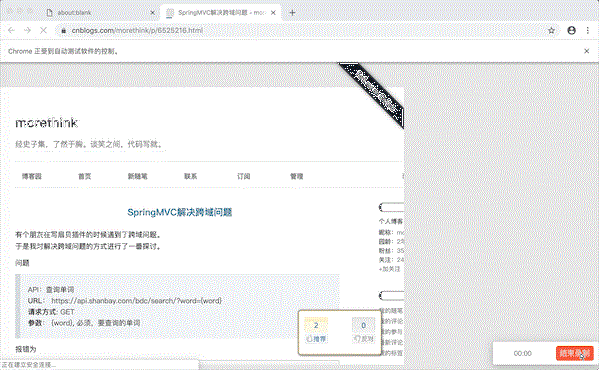
Task: Open a new tab with the plus icon
Action: [x=292, y=13]
